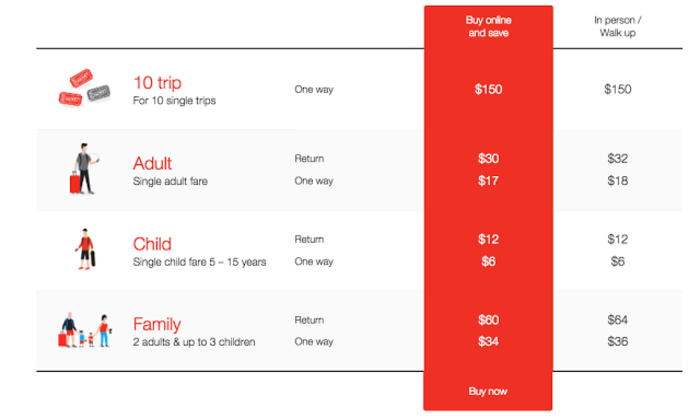Click the 'Single child fare 5 – 15 years' text

click(200, 262)
